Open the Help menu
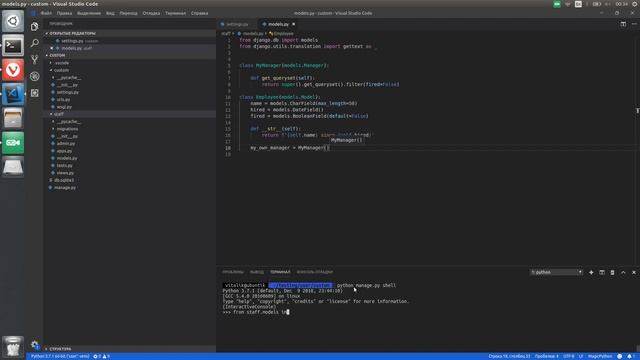Viewport: 640px width, 360px height. [x=199, y=13]
